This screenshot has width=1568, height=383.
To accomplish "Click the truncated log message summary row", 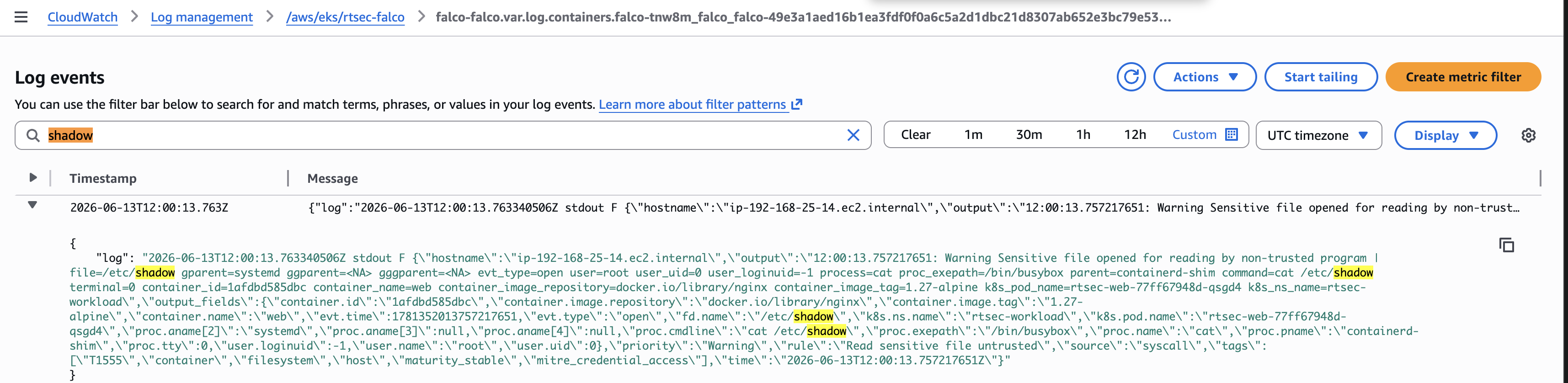I will tap(914, 207).
